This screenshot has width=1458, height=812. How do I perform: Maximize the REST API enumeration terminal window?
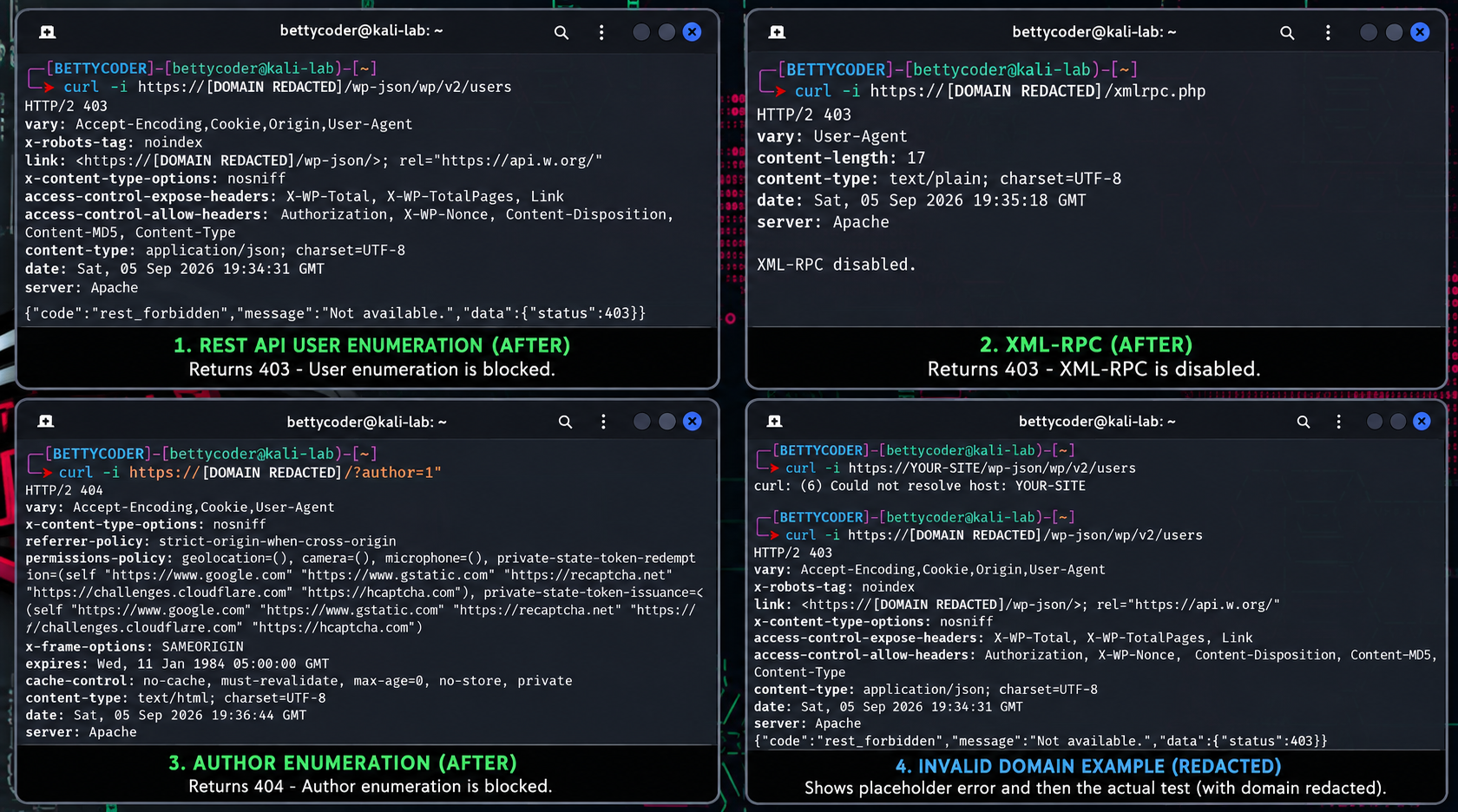[667, 32]
